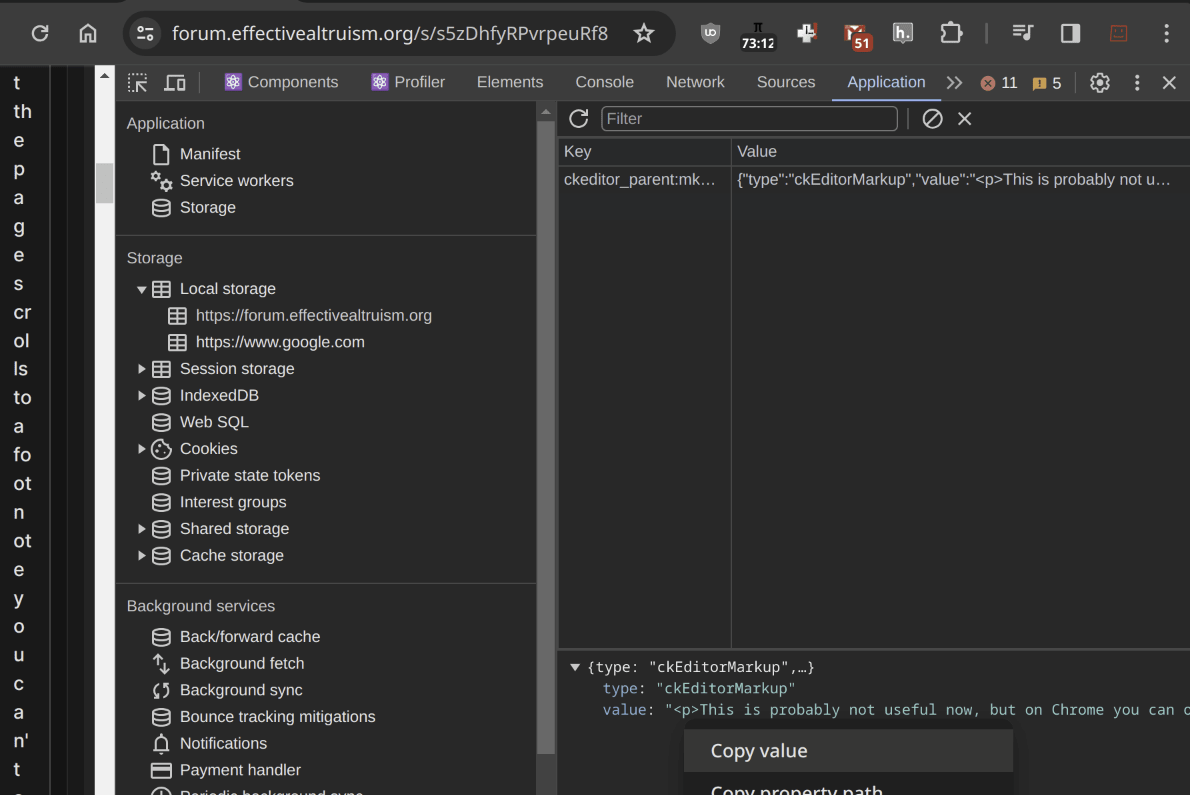
Task: Show more DevTools tabs with the chevron
Action: coord(954,83)
